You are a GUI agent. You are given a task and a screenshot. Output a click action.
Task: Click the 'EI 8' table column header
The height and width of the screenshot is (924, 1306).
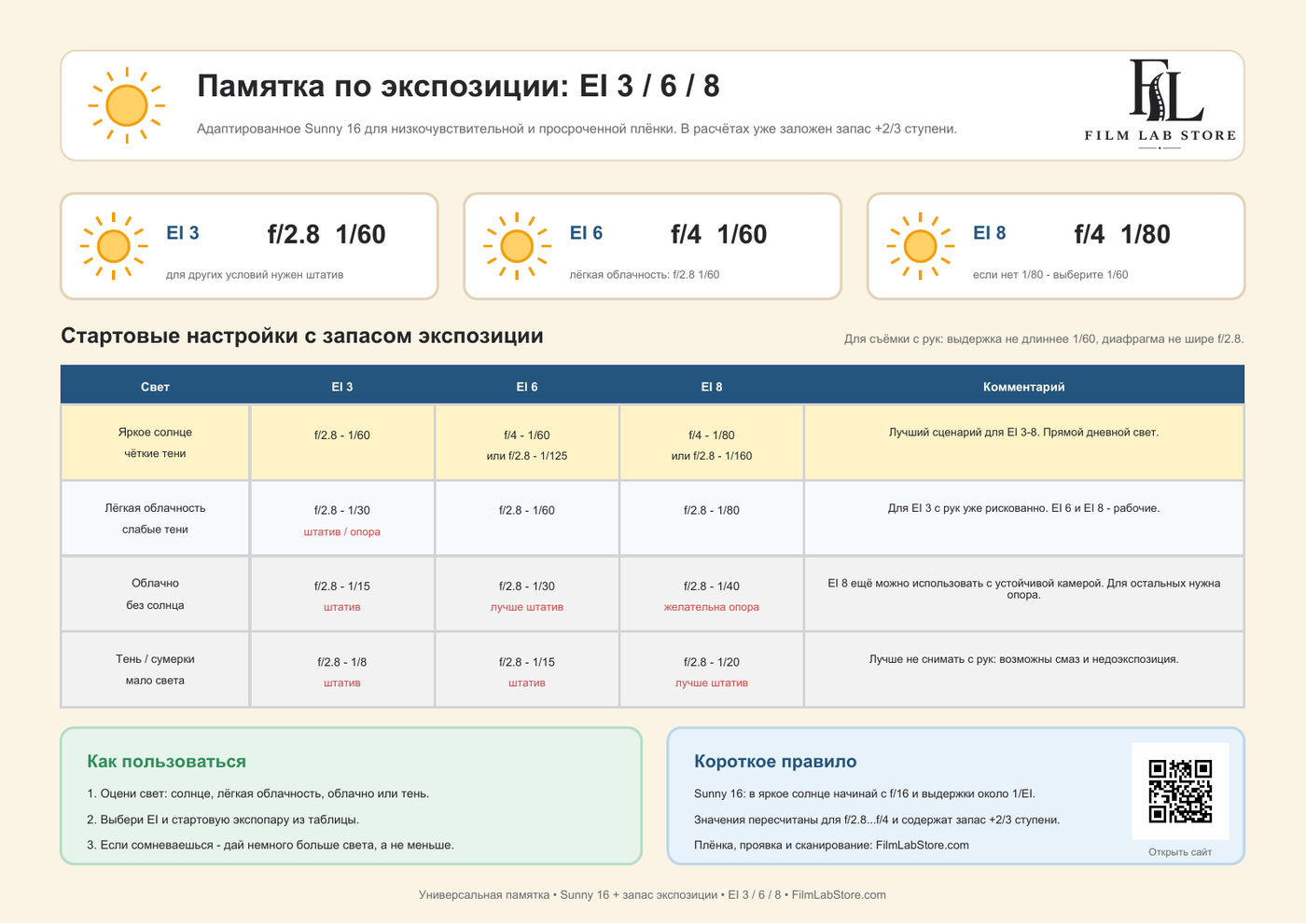tap(712, 386)
